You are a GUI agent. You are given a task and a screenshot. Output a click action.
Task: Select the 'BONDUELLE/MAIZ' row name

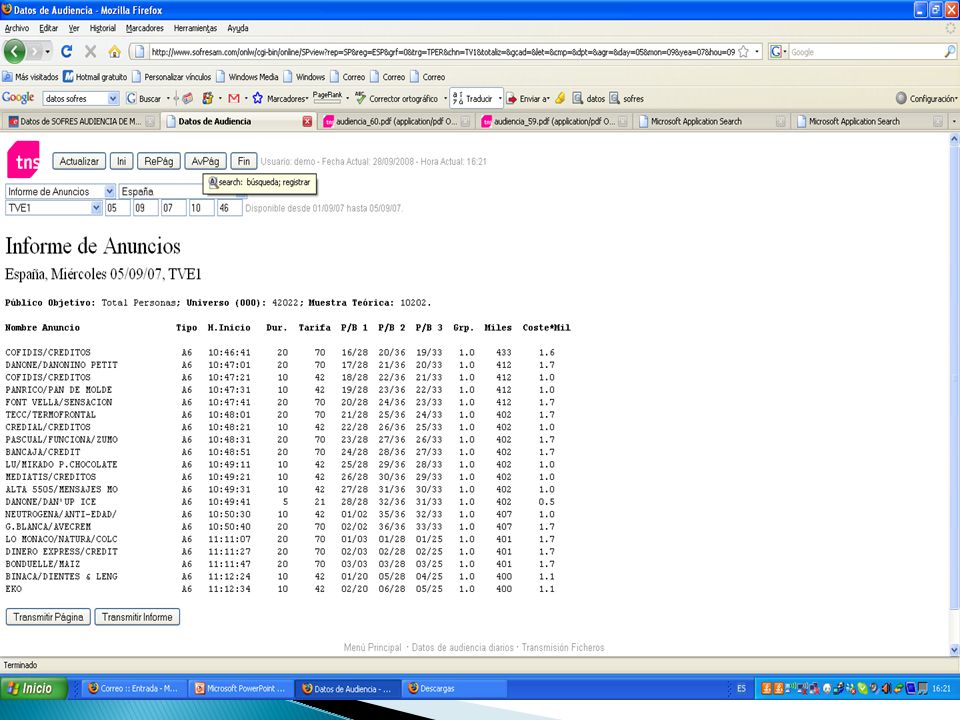(x=43, y=564)
